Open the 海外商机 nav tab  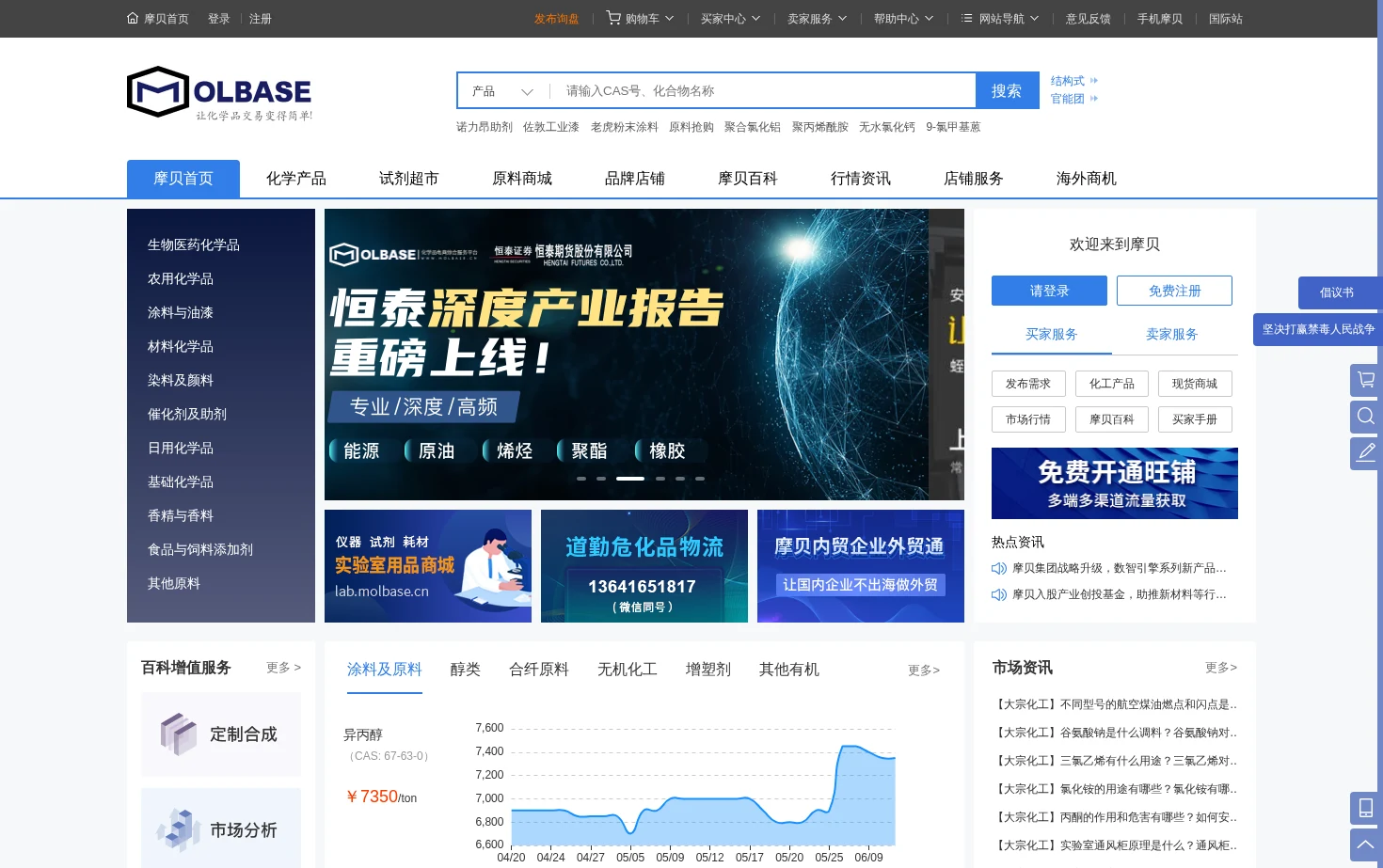click(x=1087, y=179)
